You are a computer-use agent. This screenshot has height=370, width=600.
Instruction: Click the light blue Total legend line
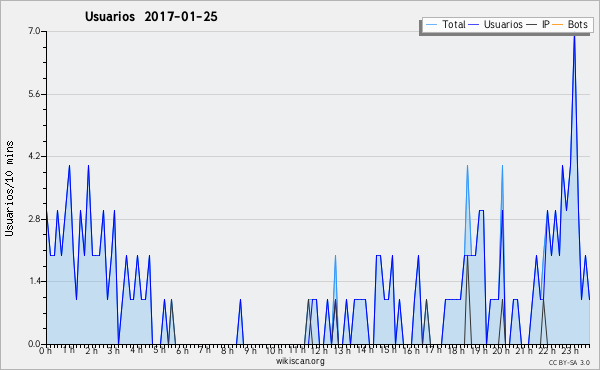[x=431, y=25]
